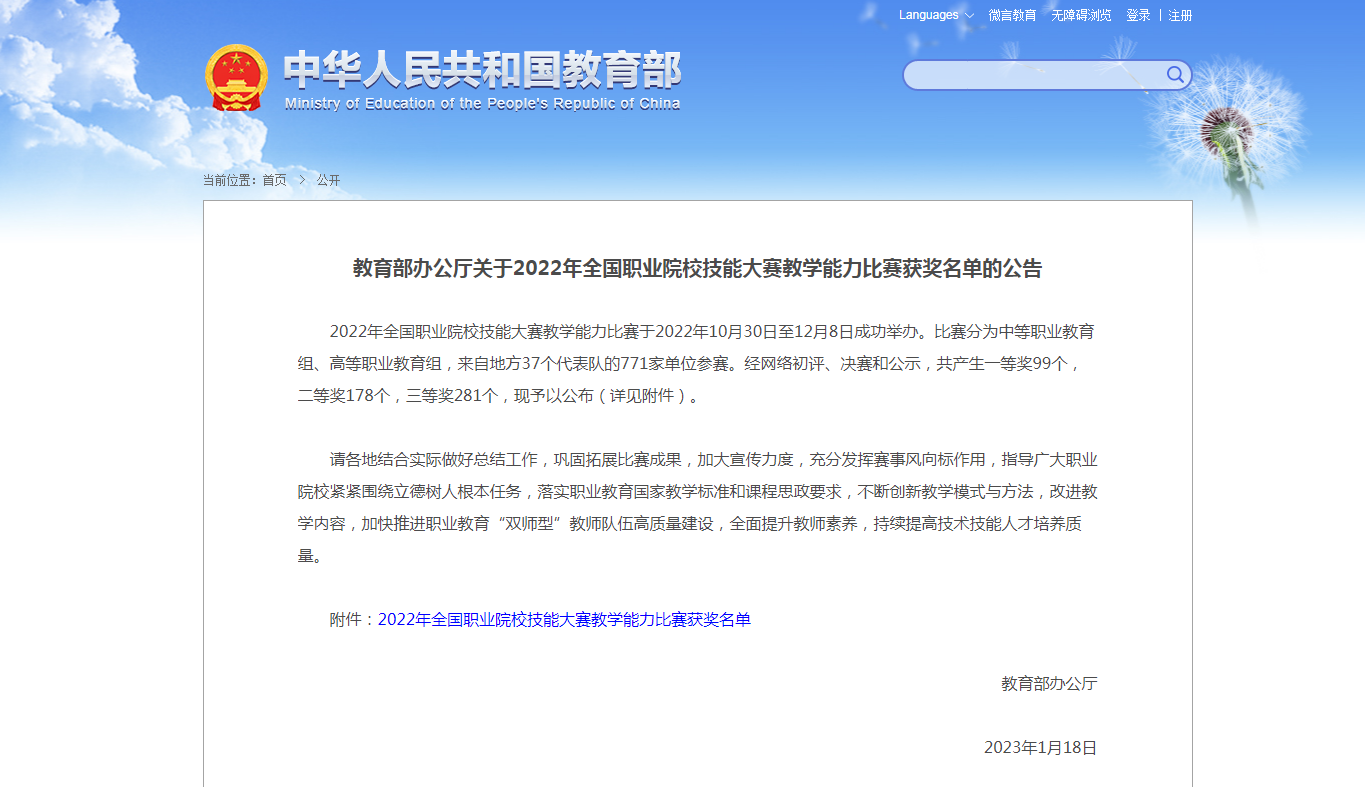The height and width of the screenshot is (787, 1365).
Task: Click the 教育部办公厅 signature line
Action: pyautogui.click(x=1049, y=684)
